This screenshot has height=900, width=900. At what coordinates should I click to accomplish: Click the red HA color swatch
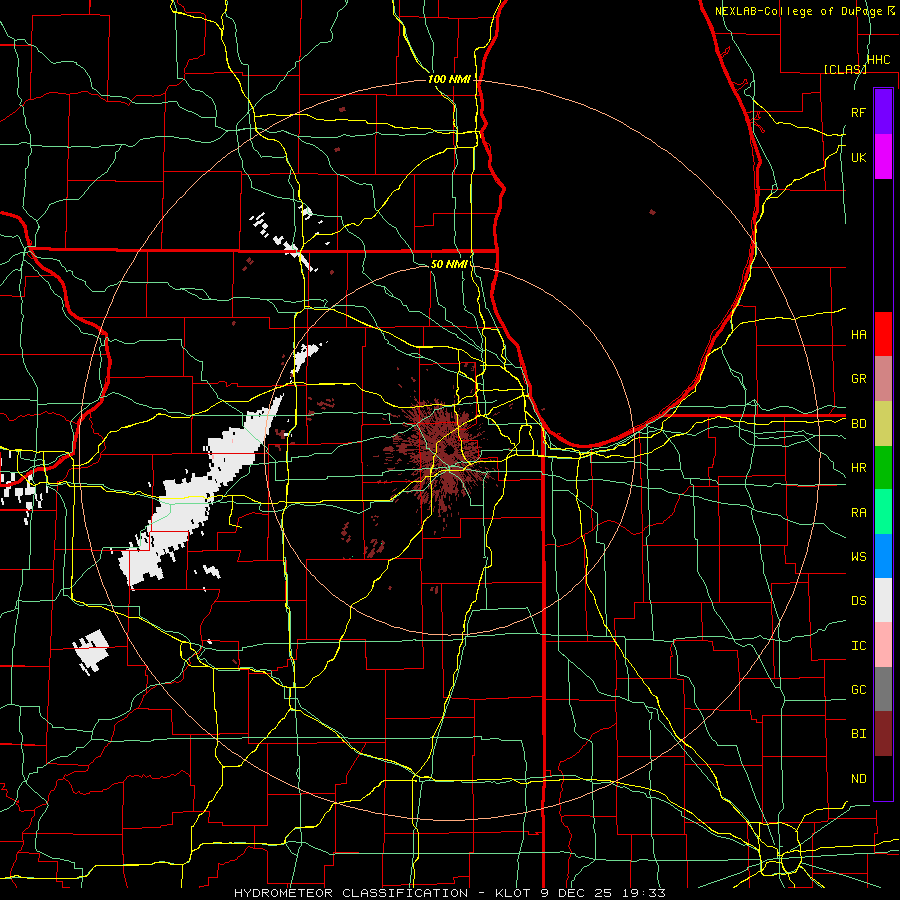[x=883, y=334]
